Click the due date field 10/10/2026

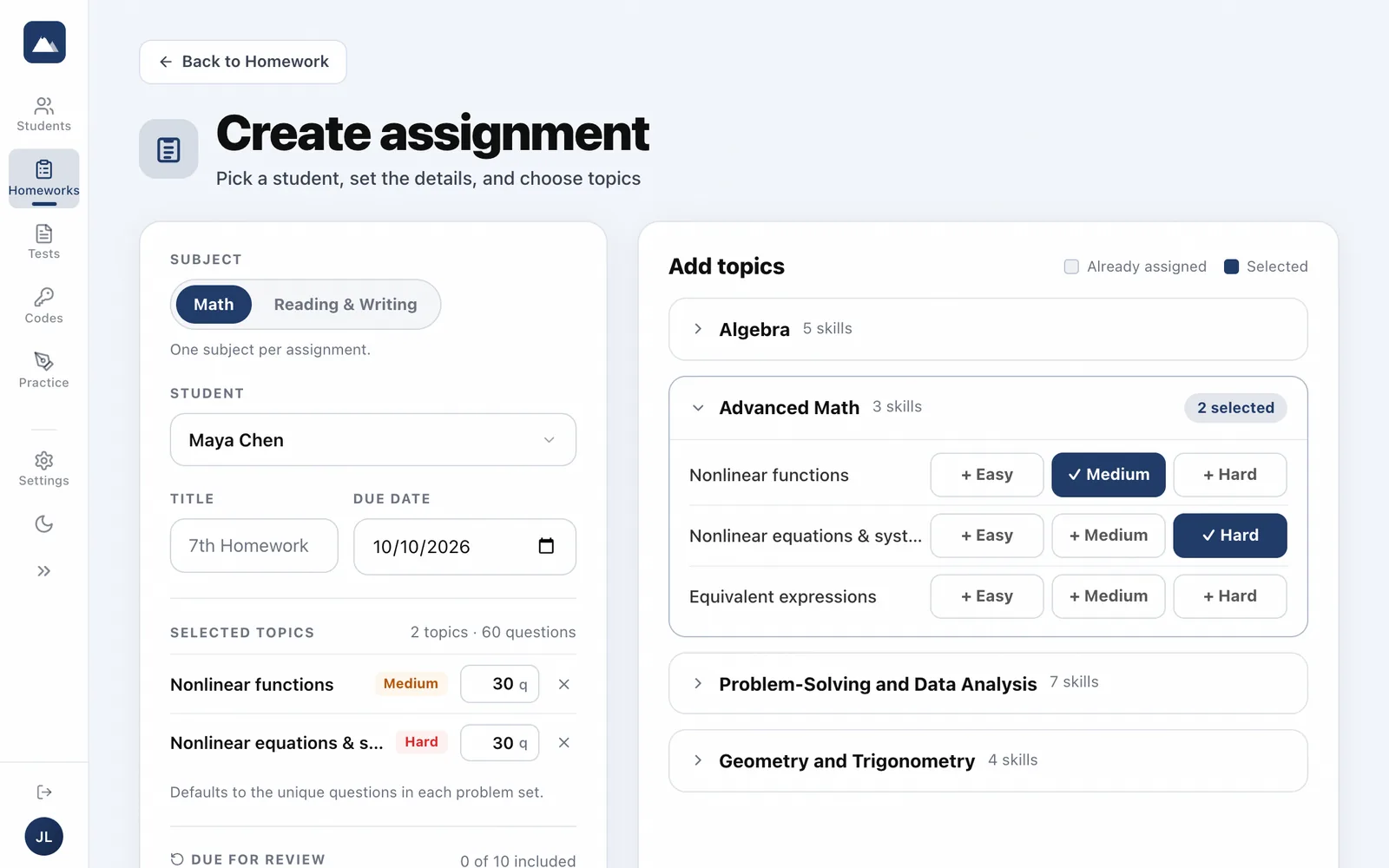pos(464,547)
